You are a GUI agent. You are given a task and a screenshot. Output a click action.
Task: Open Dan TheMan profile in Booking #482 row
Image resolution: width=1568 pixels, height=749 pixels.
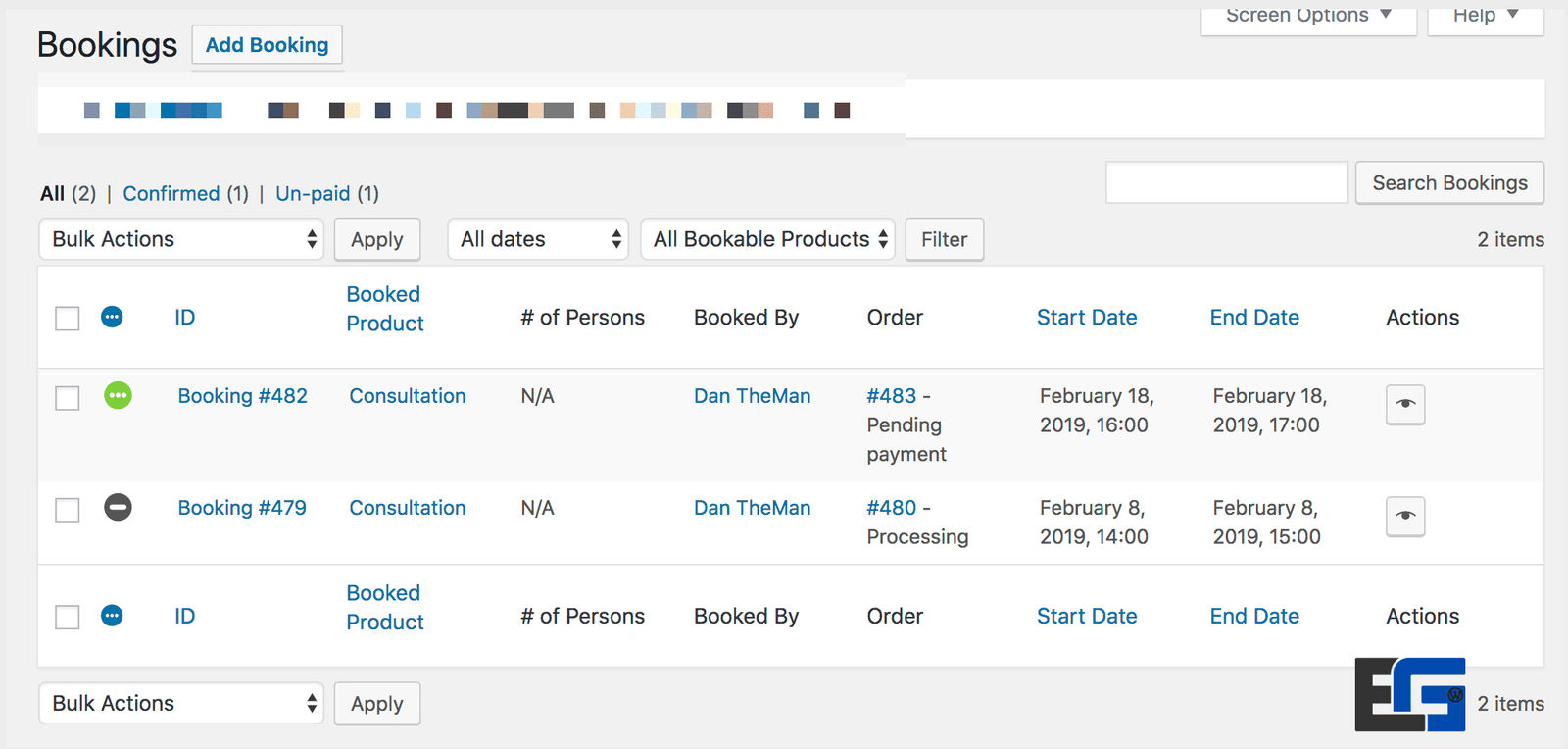coord(753,396)
